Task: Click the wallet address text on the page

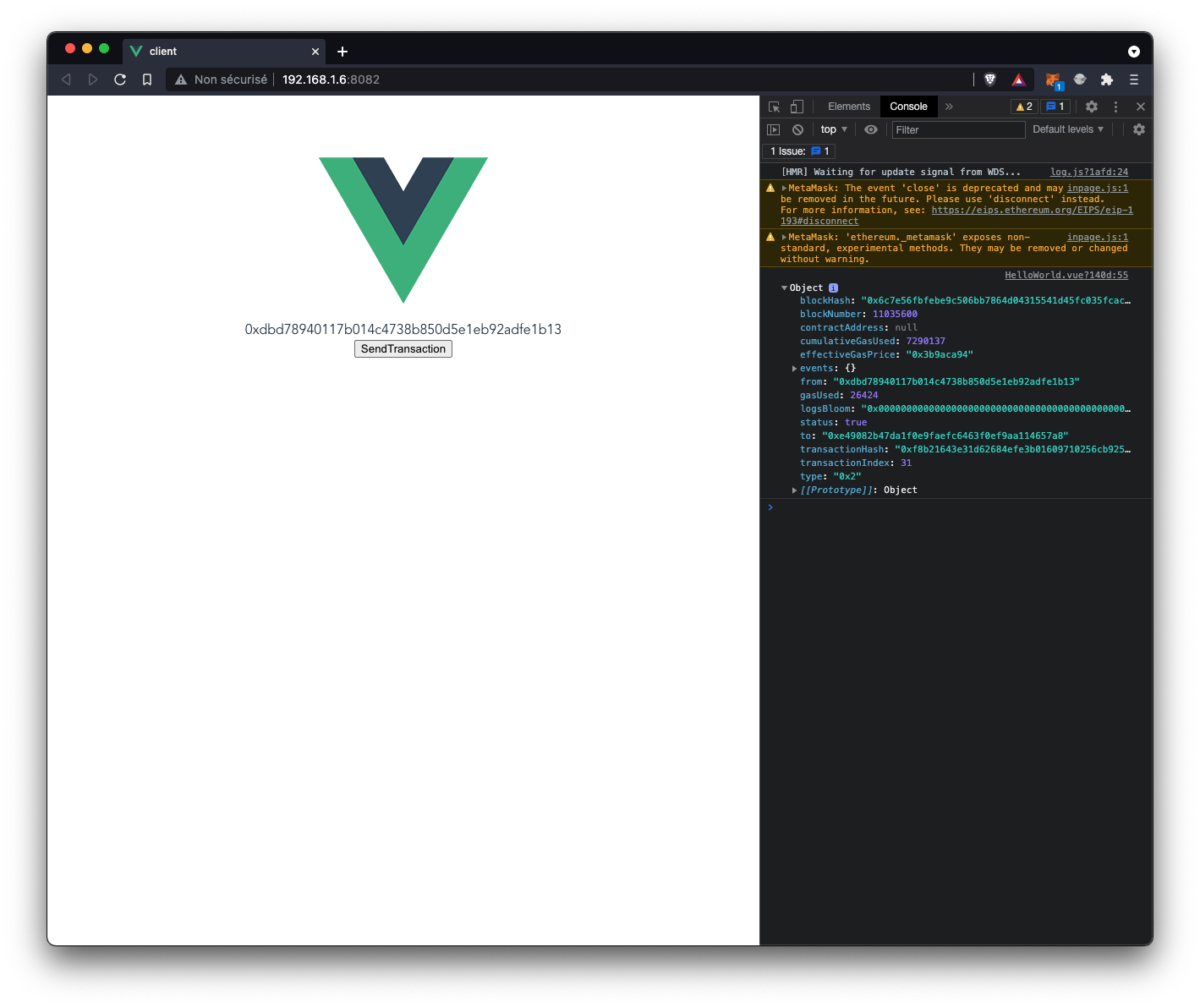Action: (403, 329)
